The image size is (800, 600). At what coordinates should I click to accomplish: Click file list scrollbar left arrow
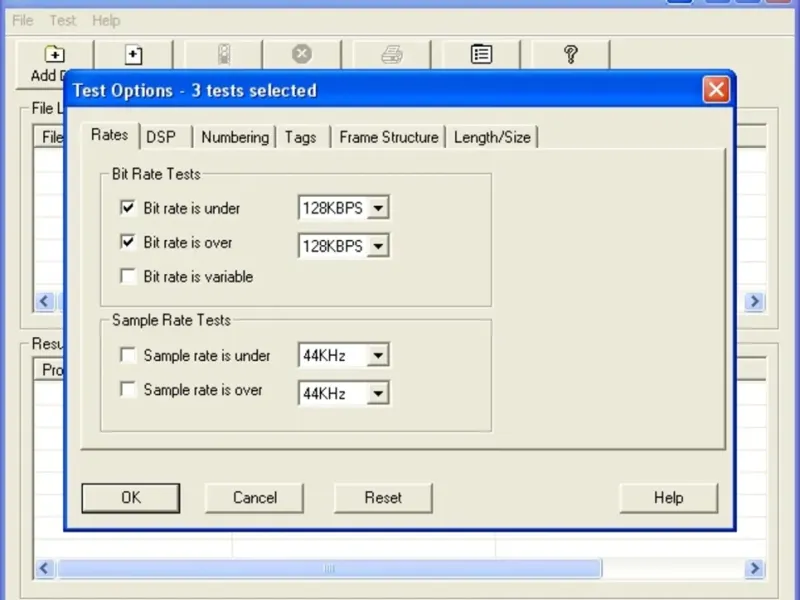pyautogui.click(x=44, y=301)
